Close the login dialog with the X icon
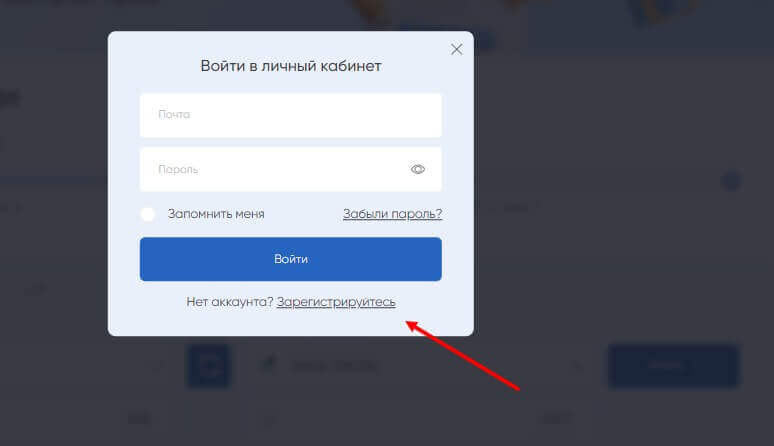 (457, 49)
